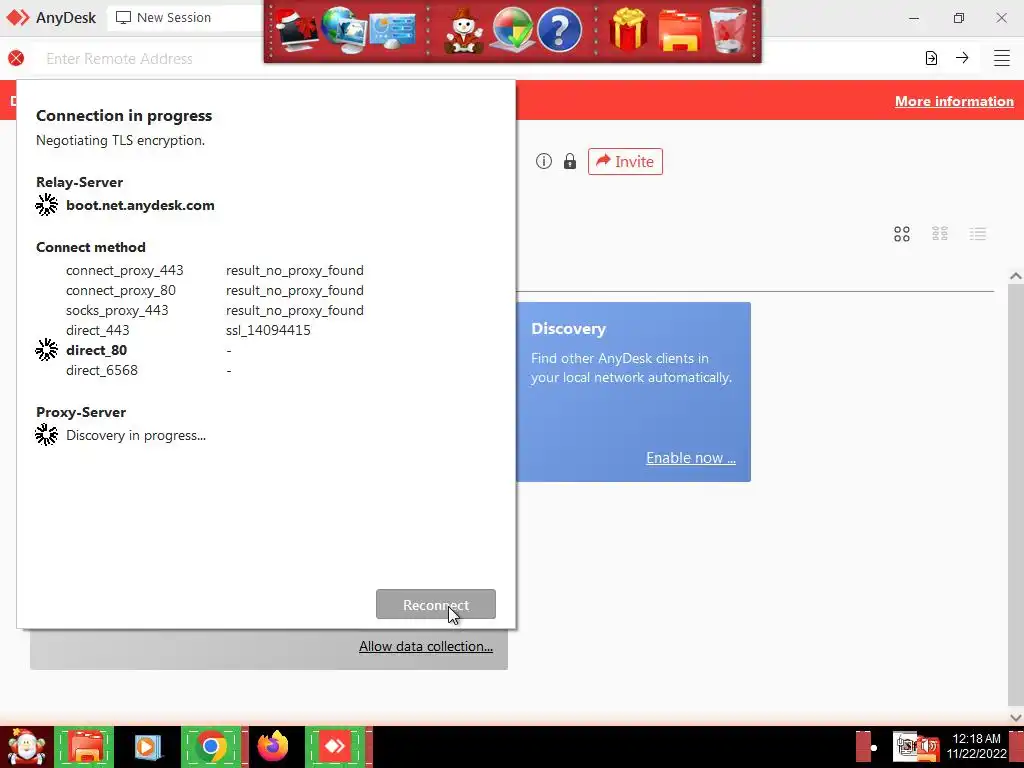Click the snowman icon in dock

[464, 31]
